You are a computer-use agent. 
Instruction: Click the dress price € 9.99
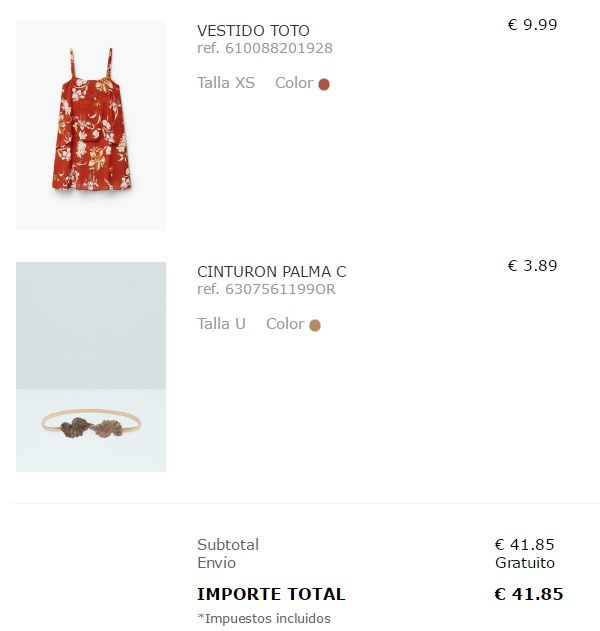pyautogui.click(x=532, y=25)
